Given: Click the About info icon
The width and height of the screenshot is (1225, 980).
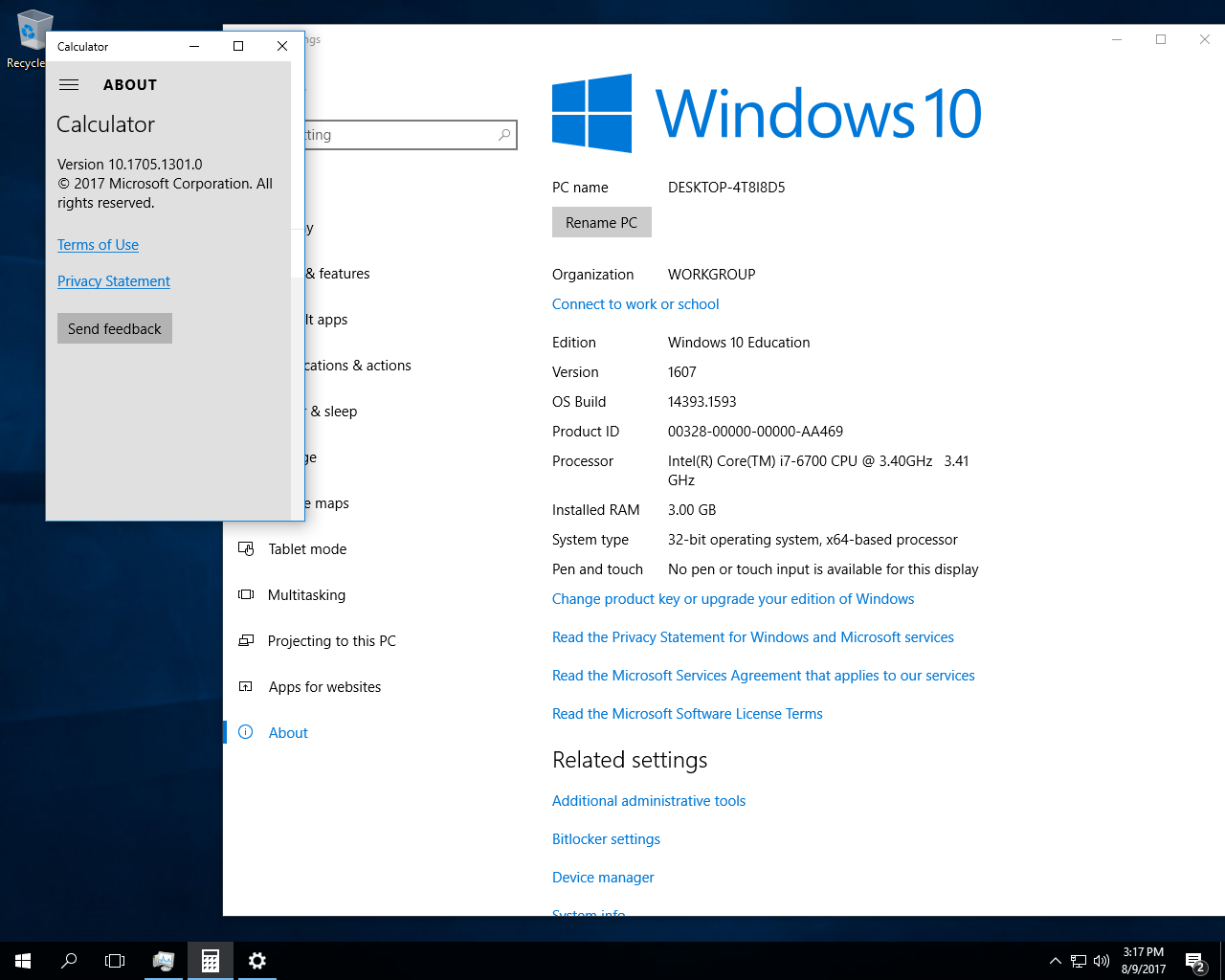Looking at the screenshot, I should [x=246, y=732].
